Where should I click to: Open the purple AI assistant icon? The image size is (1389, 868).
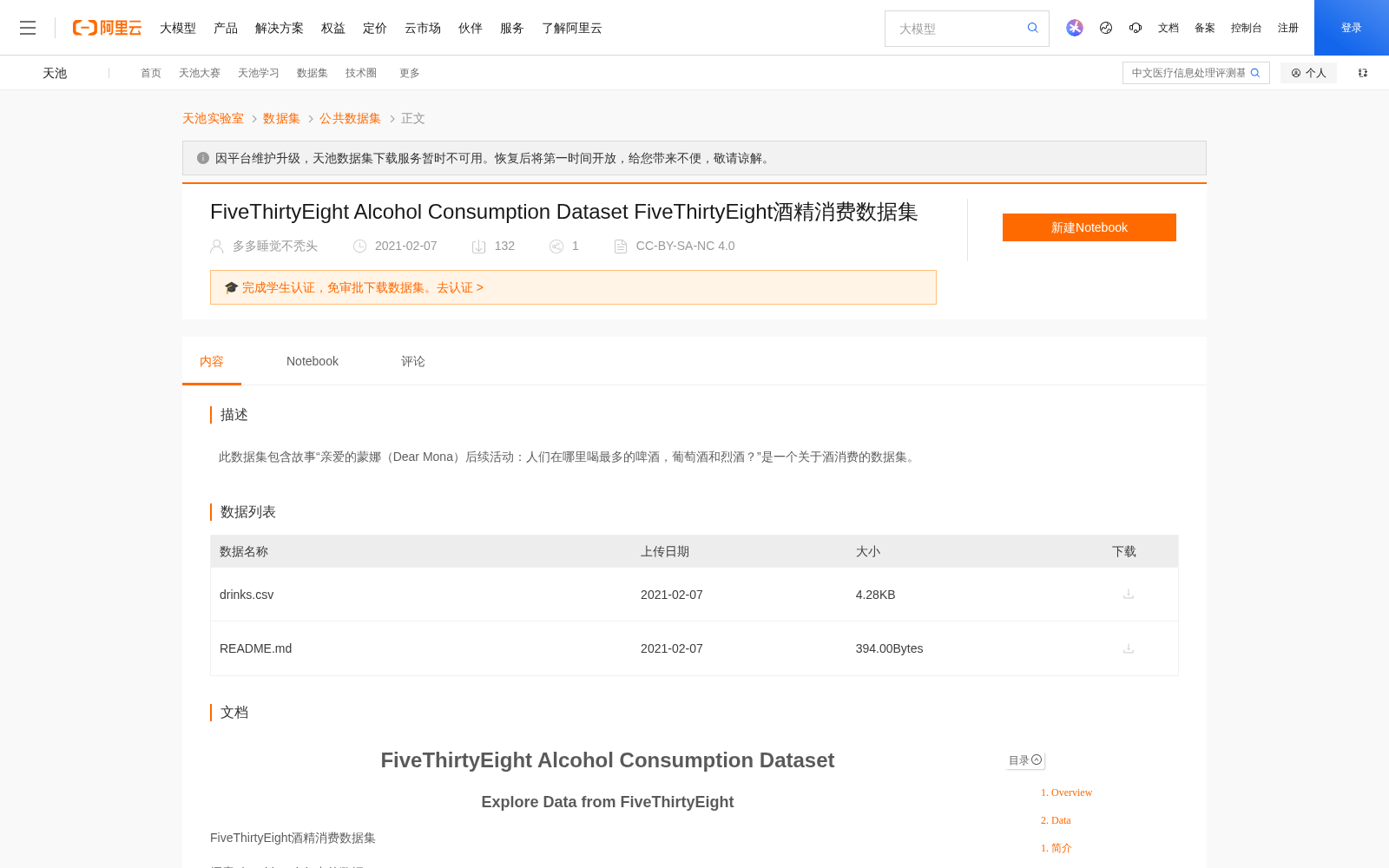point(1075,28)
